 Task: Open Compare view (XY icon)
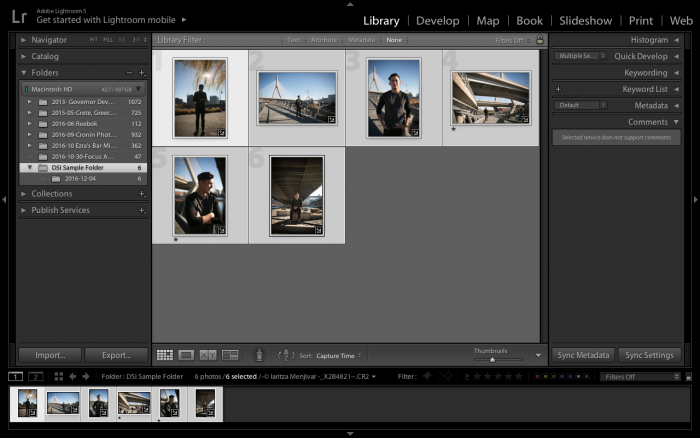click(x=208, y=355)
